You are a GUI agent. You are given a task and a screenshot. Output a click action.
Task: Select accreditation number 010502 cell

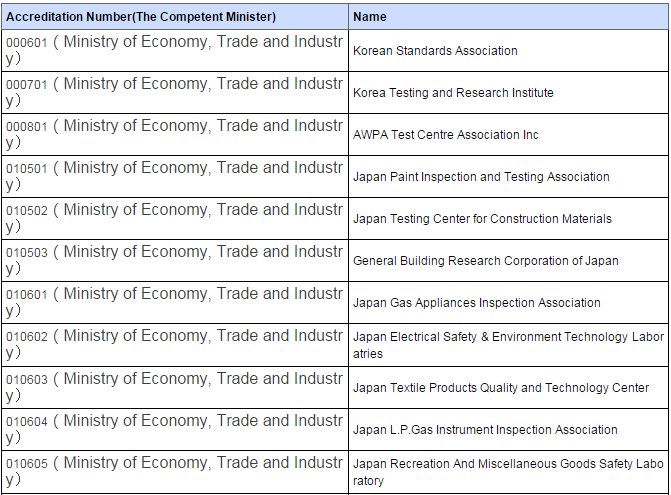pyautogui.click(x=175, y=218)
